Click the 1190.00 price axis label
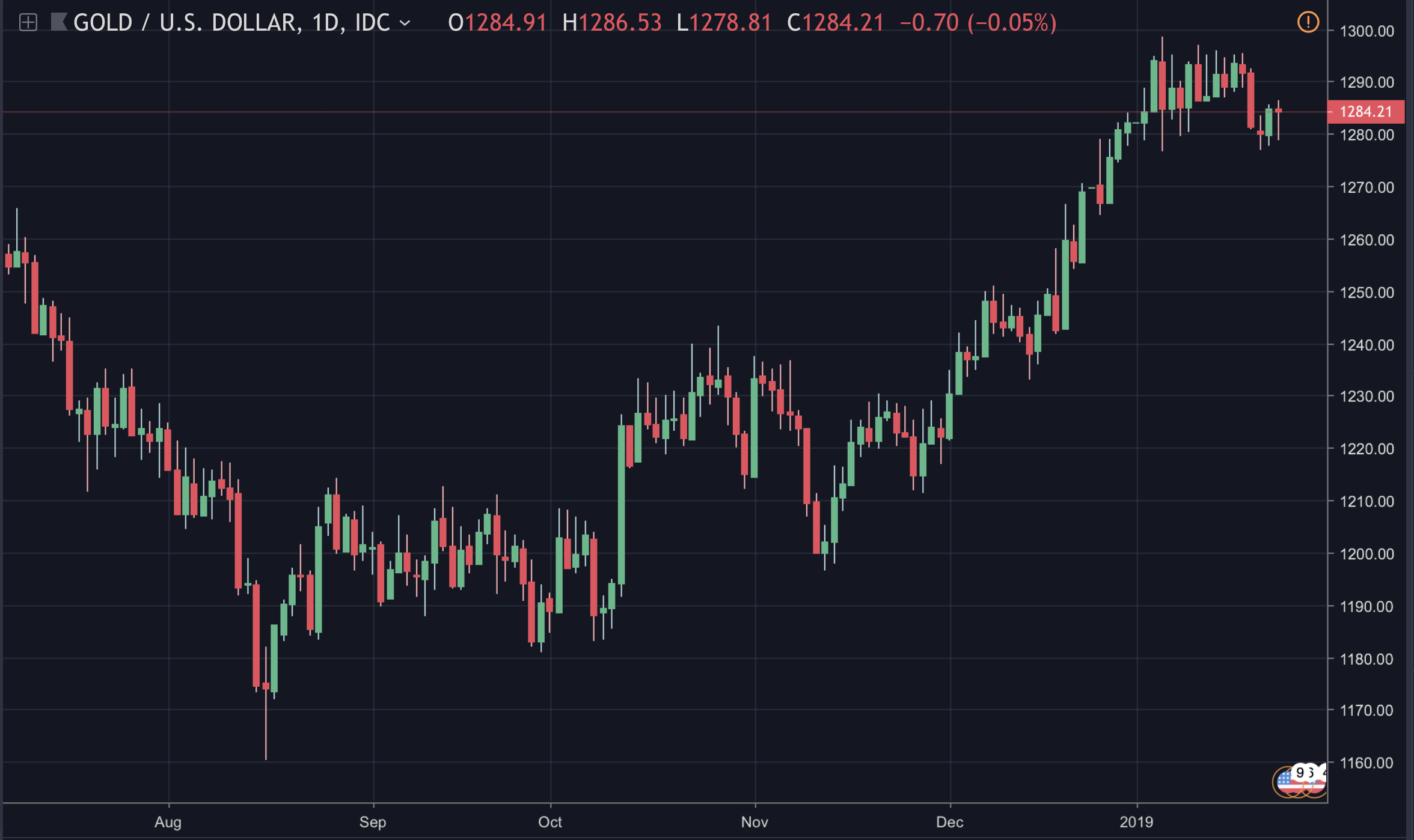Viewport: 1414px width, 840px height. click(x=1367, y=607)
